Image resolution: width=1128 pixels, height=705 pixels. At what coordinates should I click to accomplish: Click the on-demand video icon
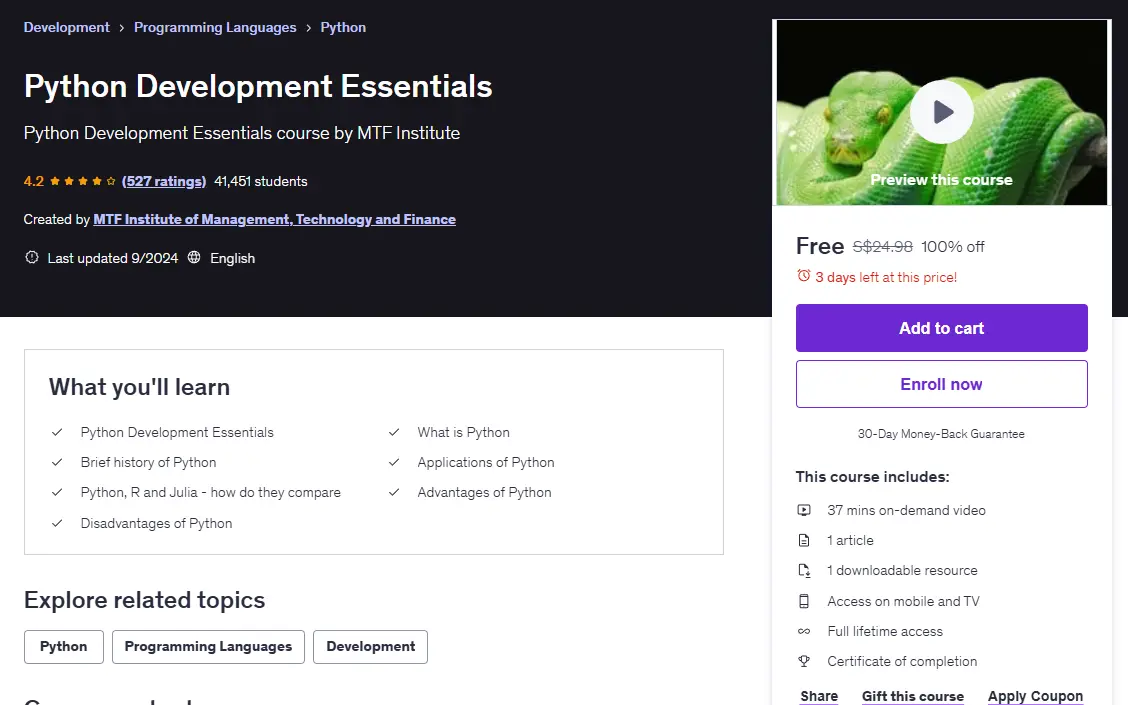click(804, 510)
